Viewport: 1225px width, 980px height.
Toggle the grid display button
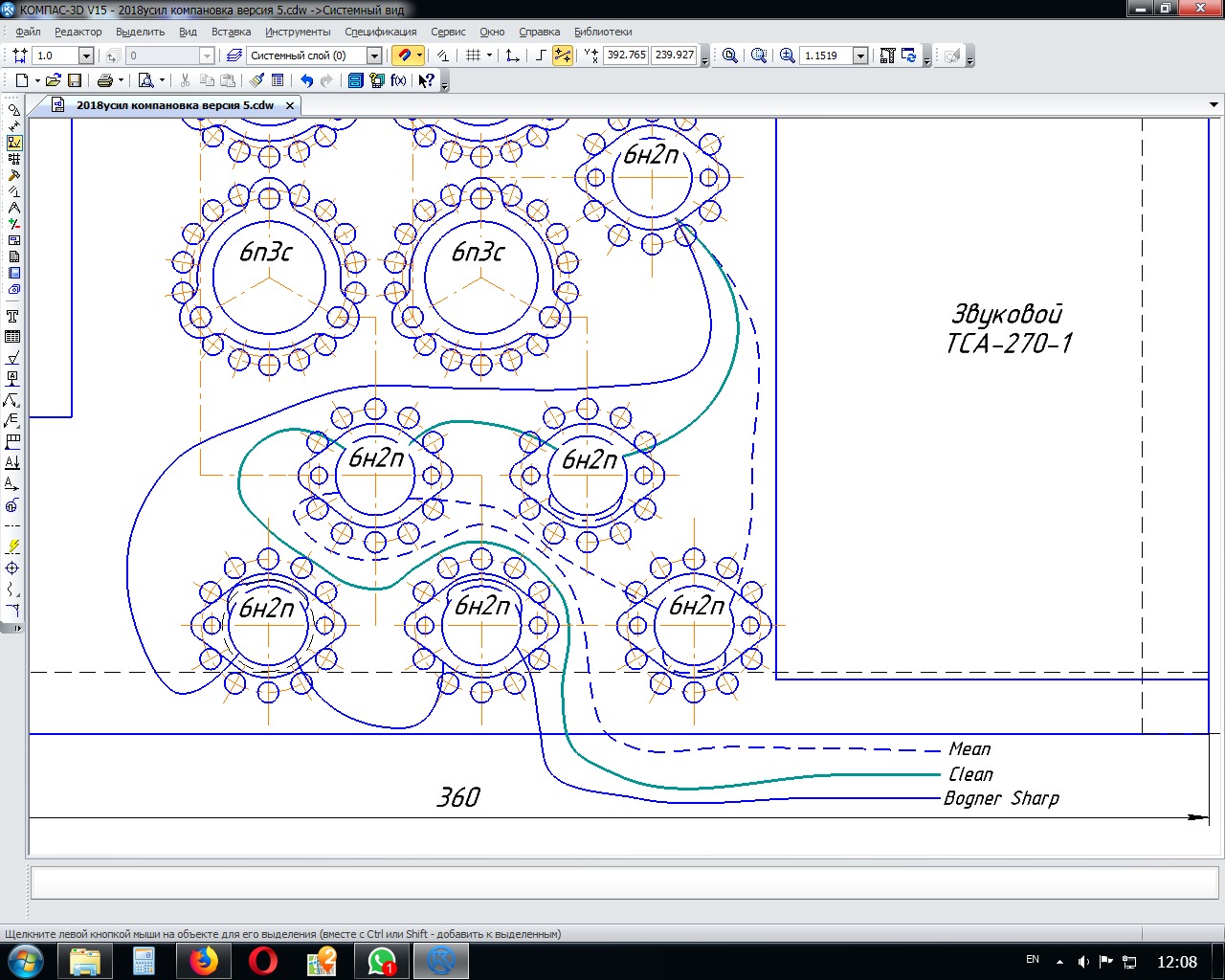473,56
